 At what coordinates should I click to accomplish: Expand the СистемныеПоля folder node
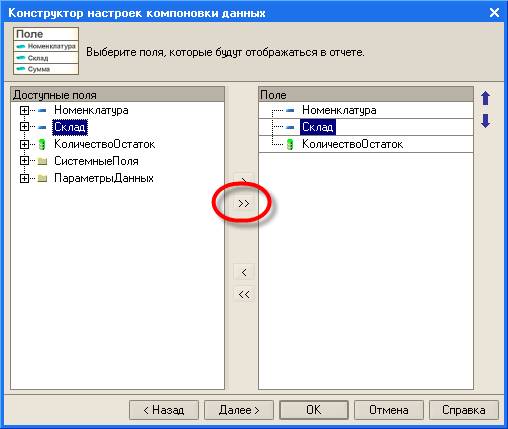(24, 161)
